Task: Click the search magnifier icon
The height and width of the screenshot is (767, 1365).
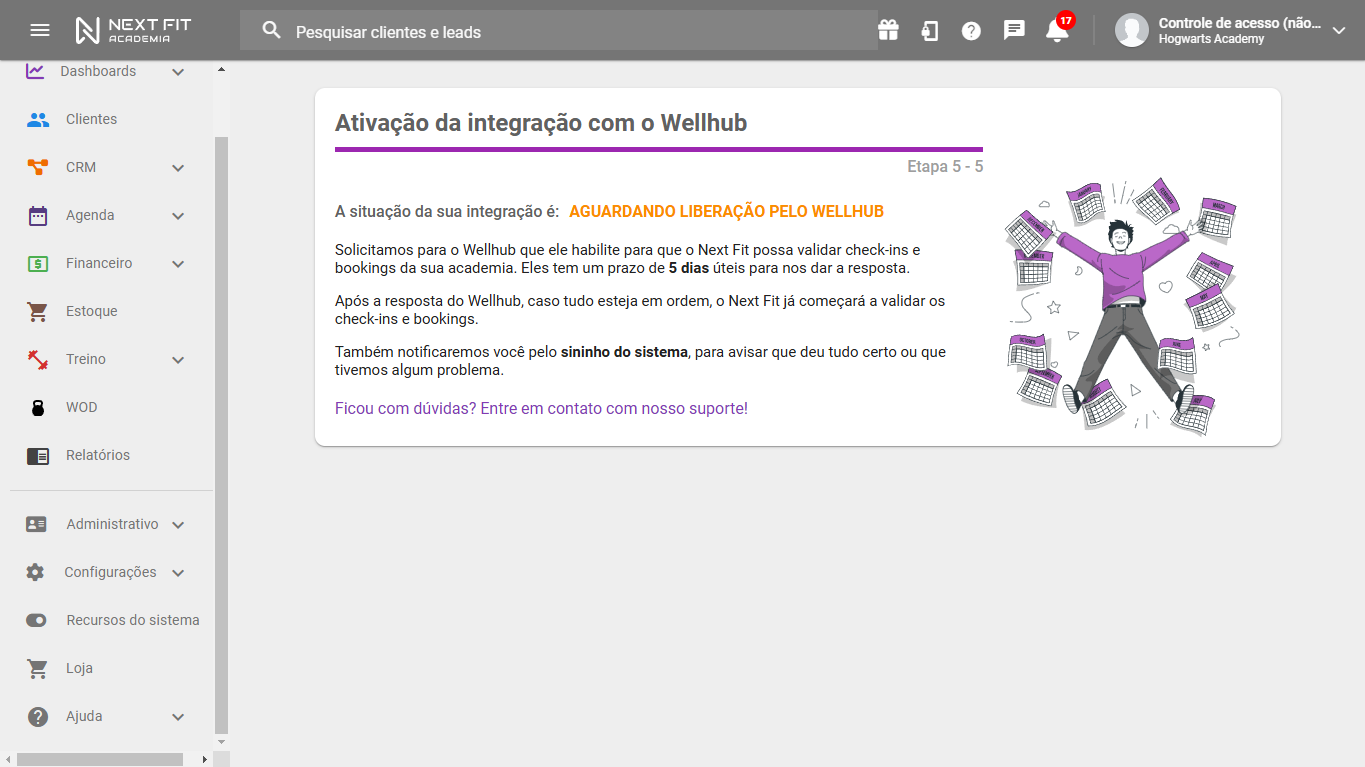Action: [x=272, y=30]
